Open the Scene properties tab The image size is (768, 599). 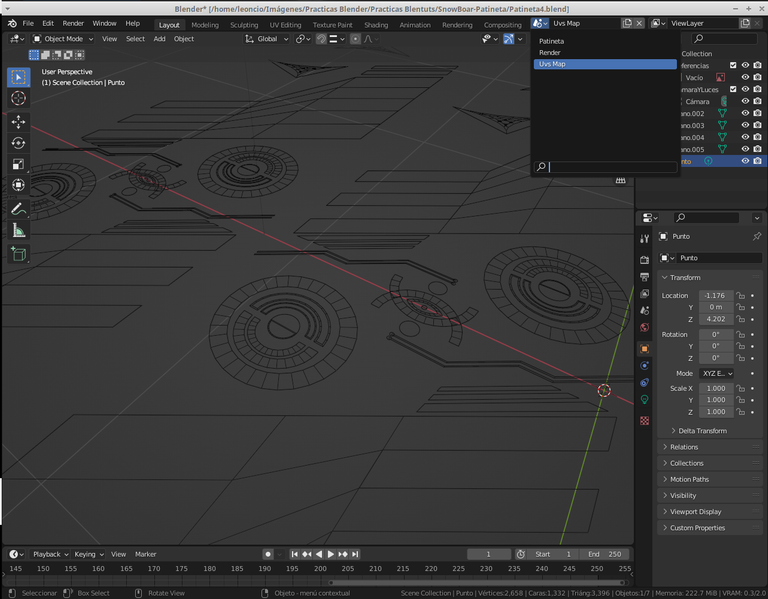(x=645, y=311)
